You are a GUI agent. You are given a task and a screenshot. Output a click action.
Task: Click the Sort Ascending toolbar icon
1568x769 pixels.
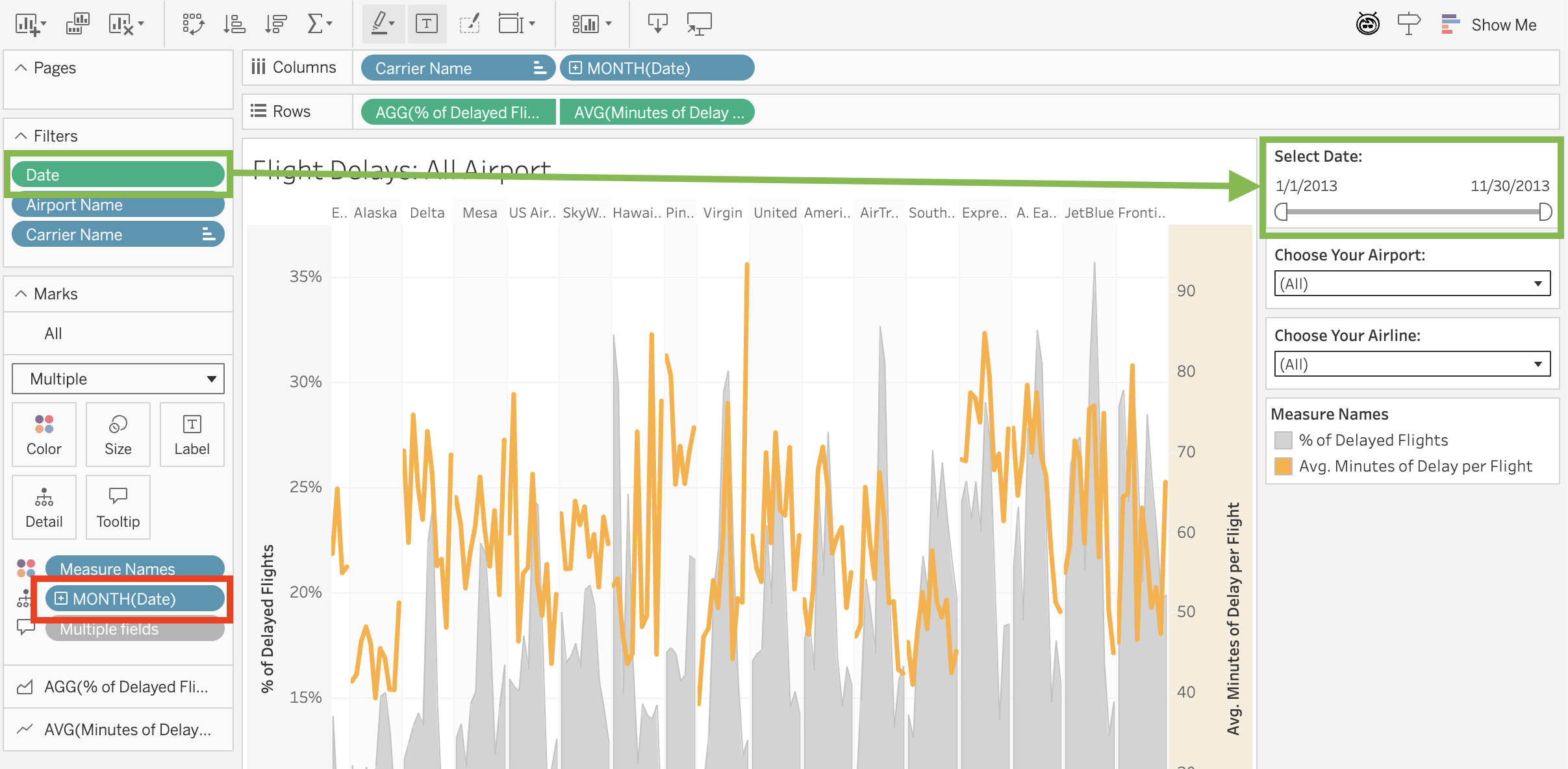click(234, 25)
